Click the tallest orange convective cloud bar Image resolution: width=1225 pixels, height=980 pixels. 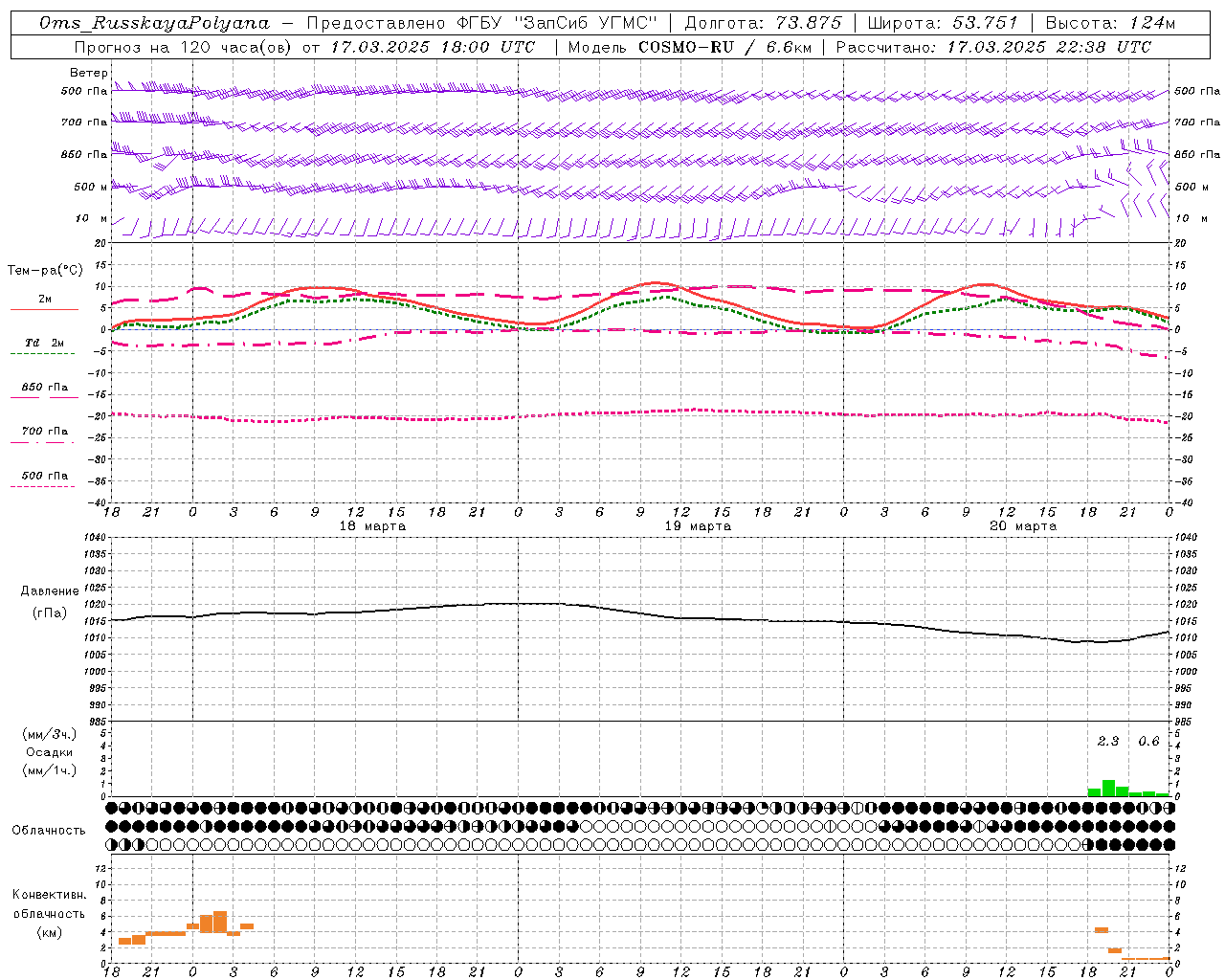pyautogui.click(x=220, y=923)
